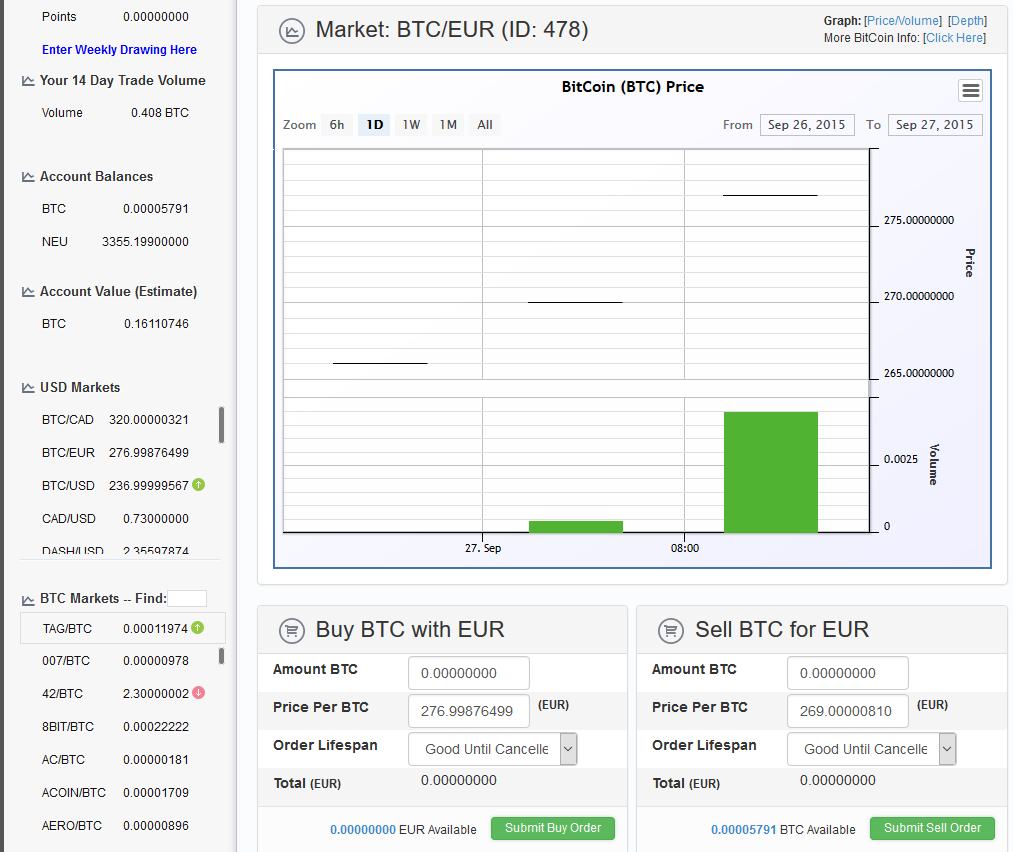
Task: Click the BTC Markets Find search box
Action: pyautogui.click(x=187, y=599)
